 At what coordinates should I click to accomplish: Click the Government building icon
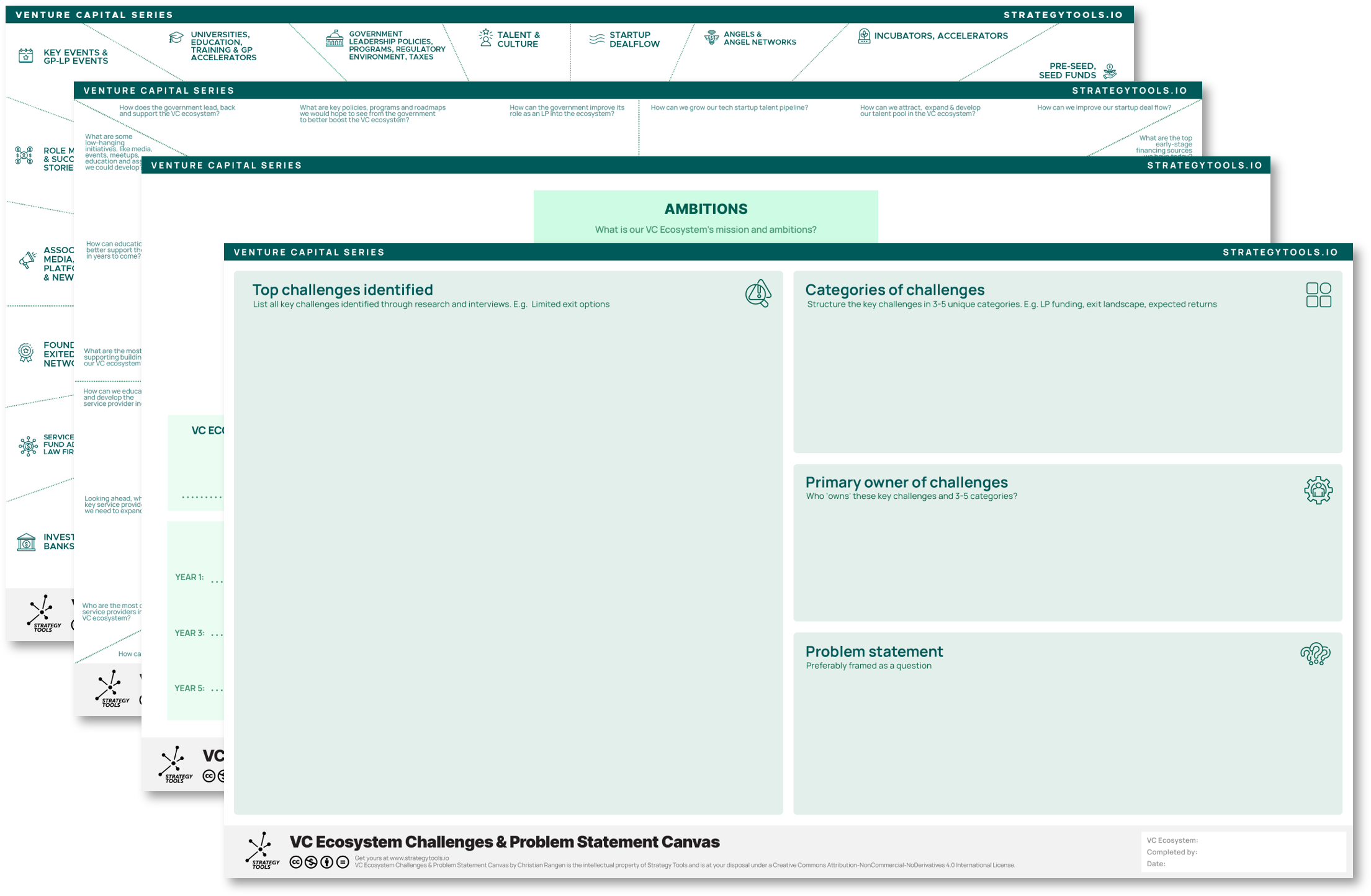pyautogui.click(x=335, y=38)
